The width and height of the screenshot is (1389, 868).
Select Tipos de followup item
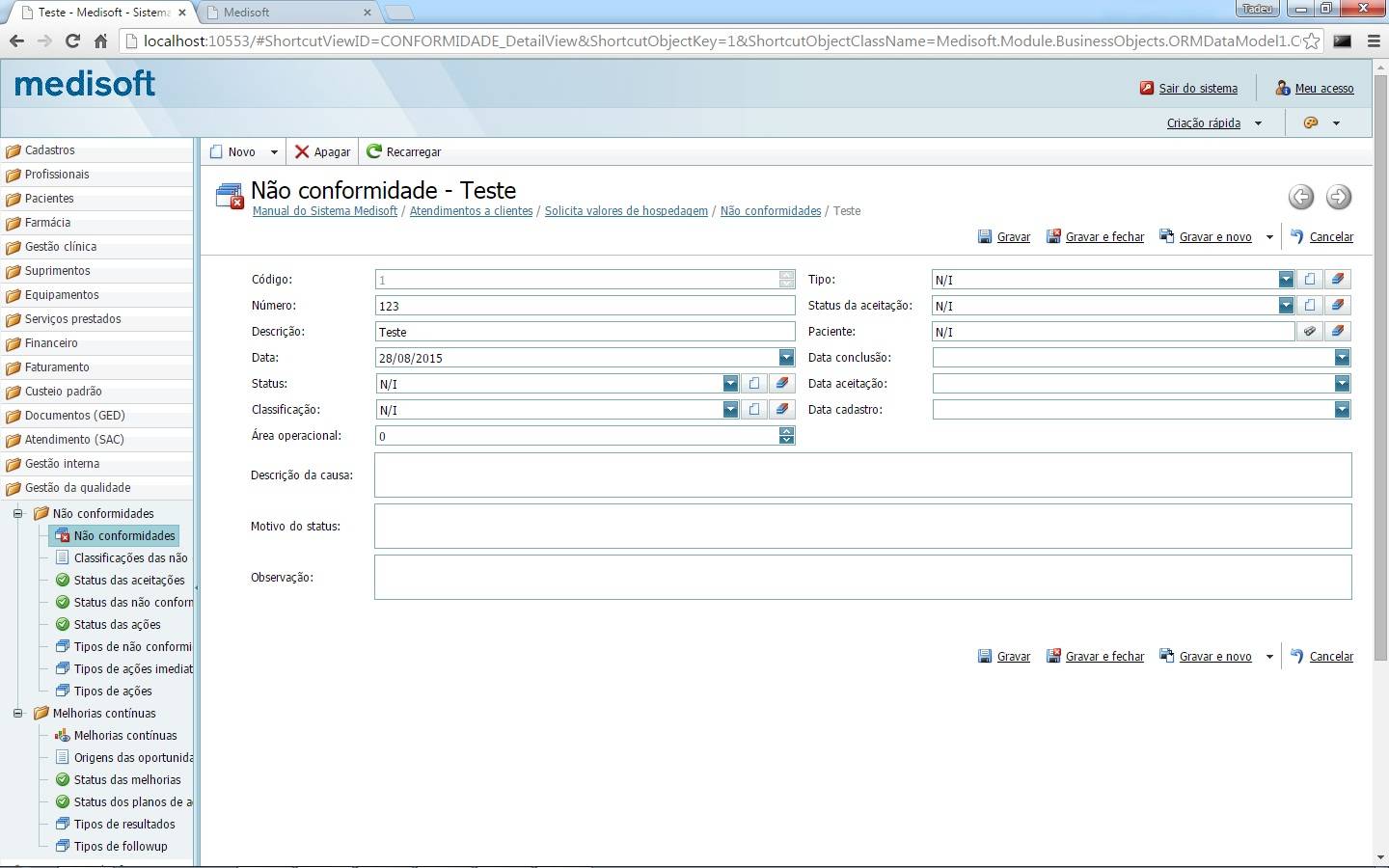click(121, 847)
